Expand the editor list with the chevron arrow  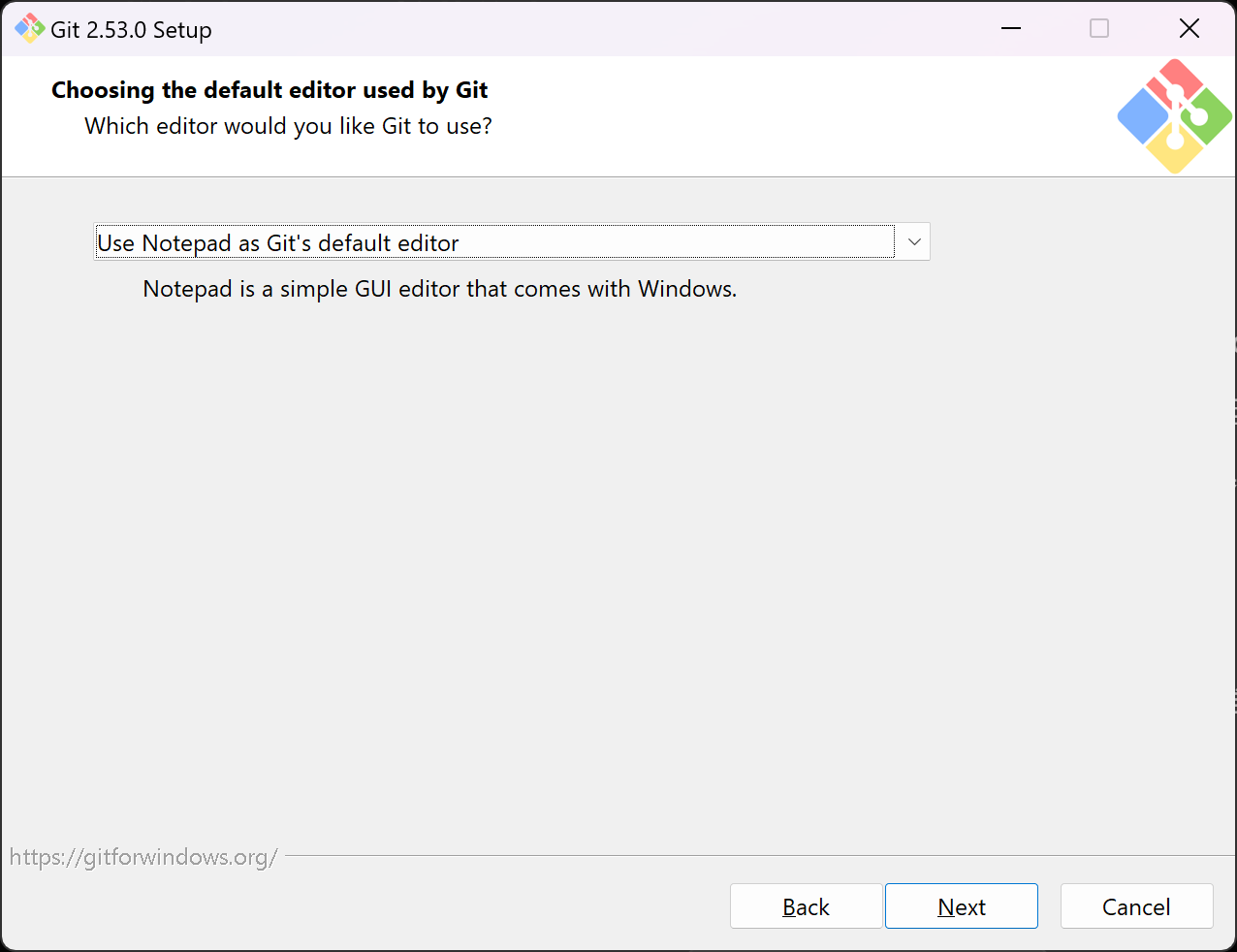pos(913,242)
